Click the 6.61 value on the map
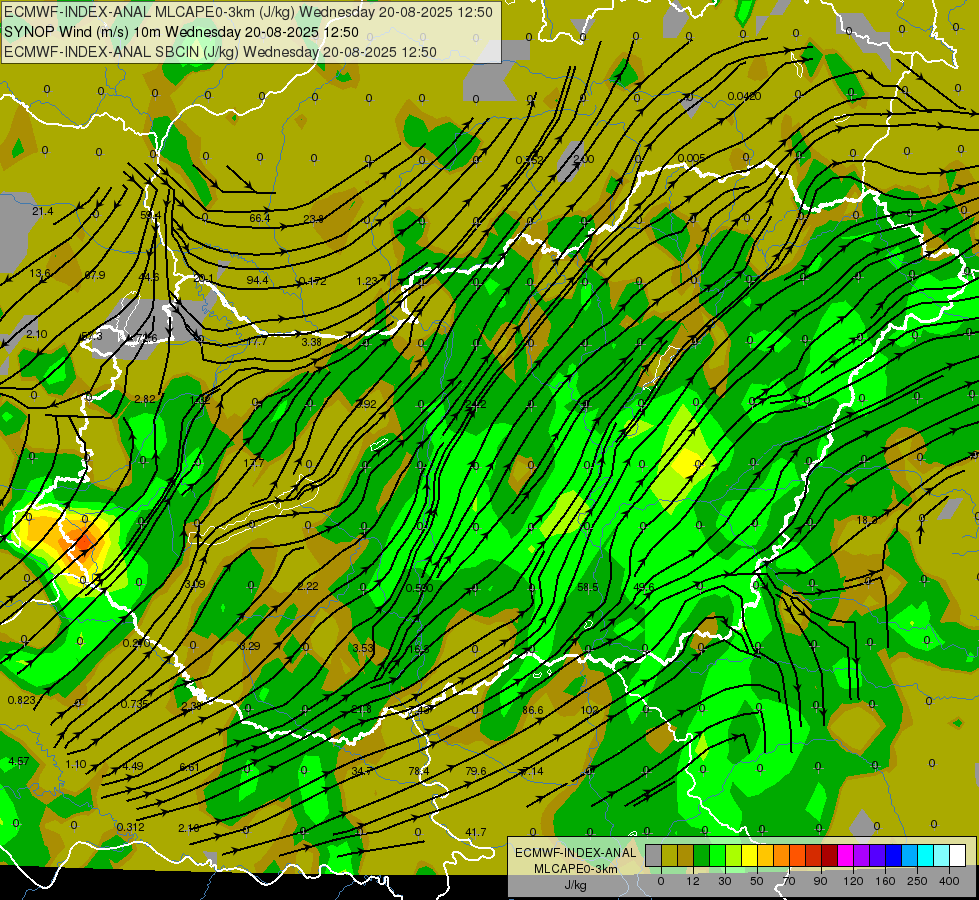979x900 pixels. point(189,767)
